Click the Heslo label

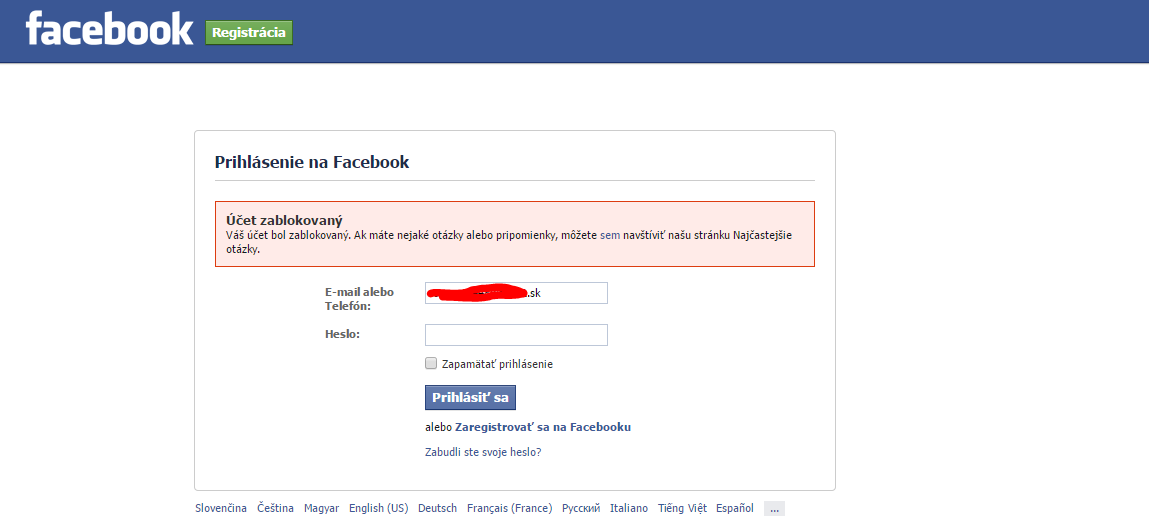click(x=343, y=334)
